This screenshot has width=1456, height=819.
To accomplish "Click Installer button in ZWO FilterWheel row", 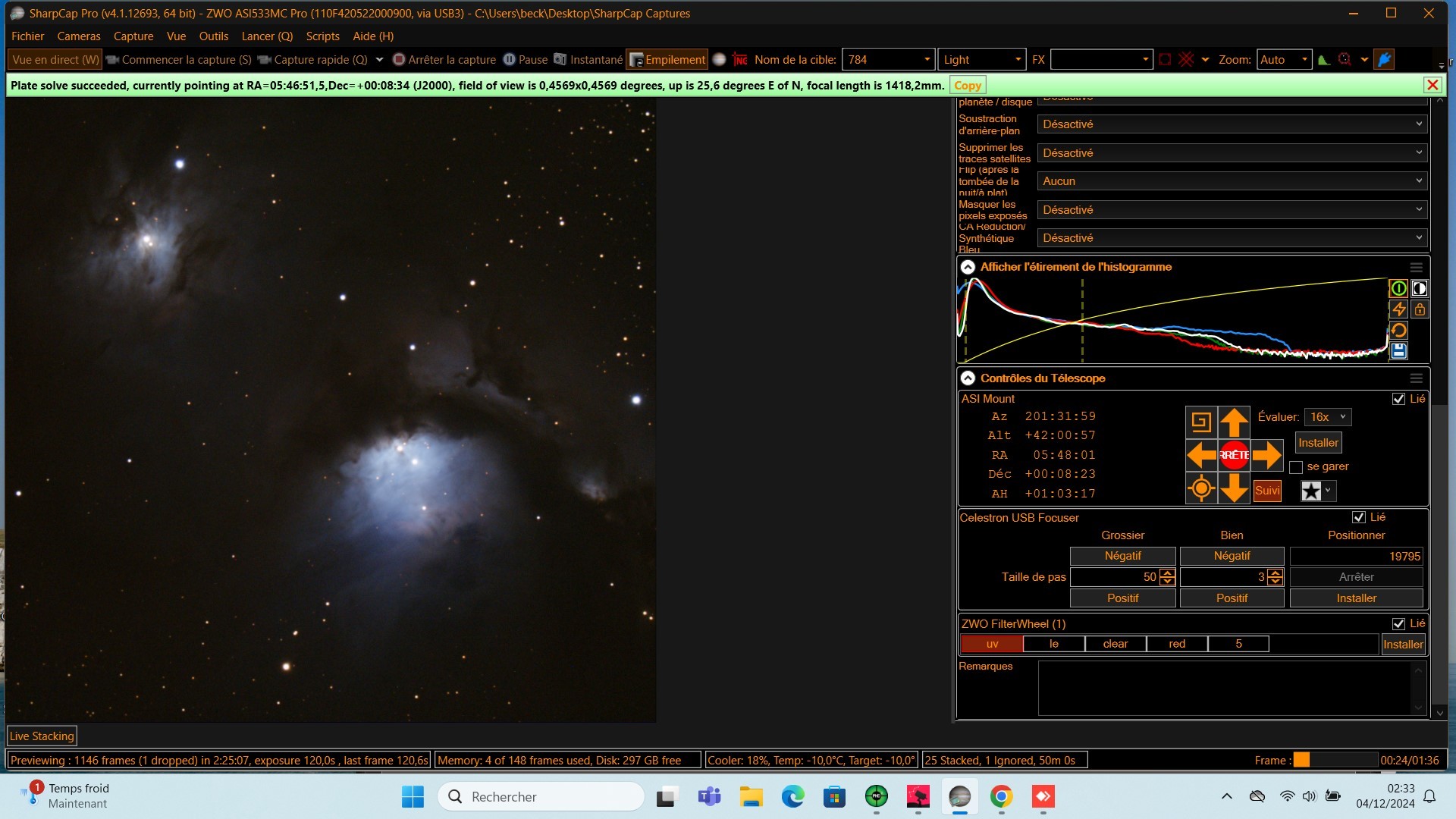I will 1403,645.
